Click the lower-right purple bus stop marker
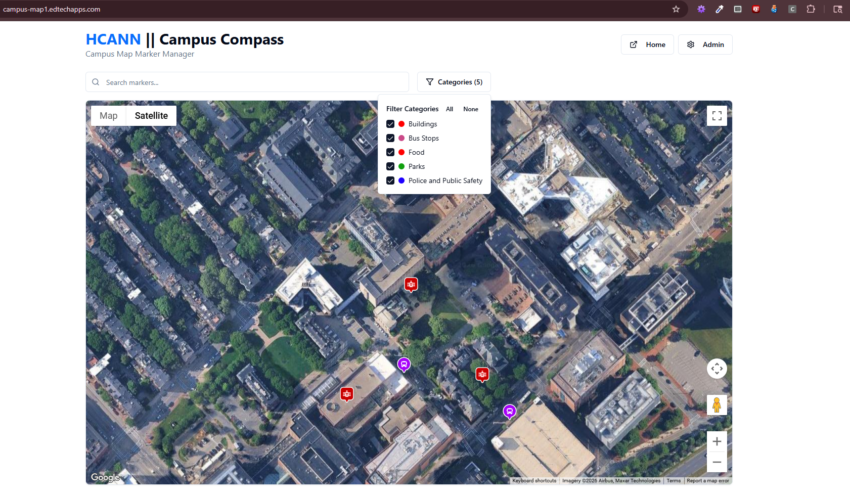 [x=509, y=412]
